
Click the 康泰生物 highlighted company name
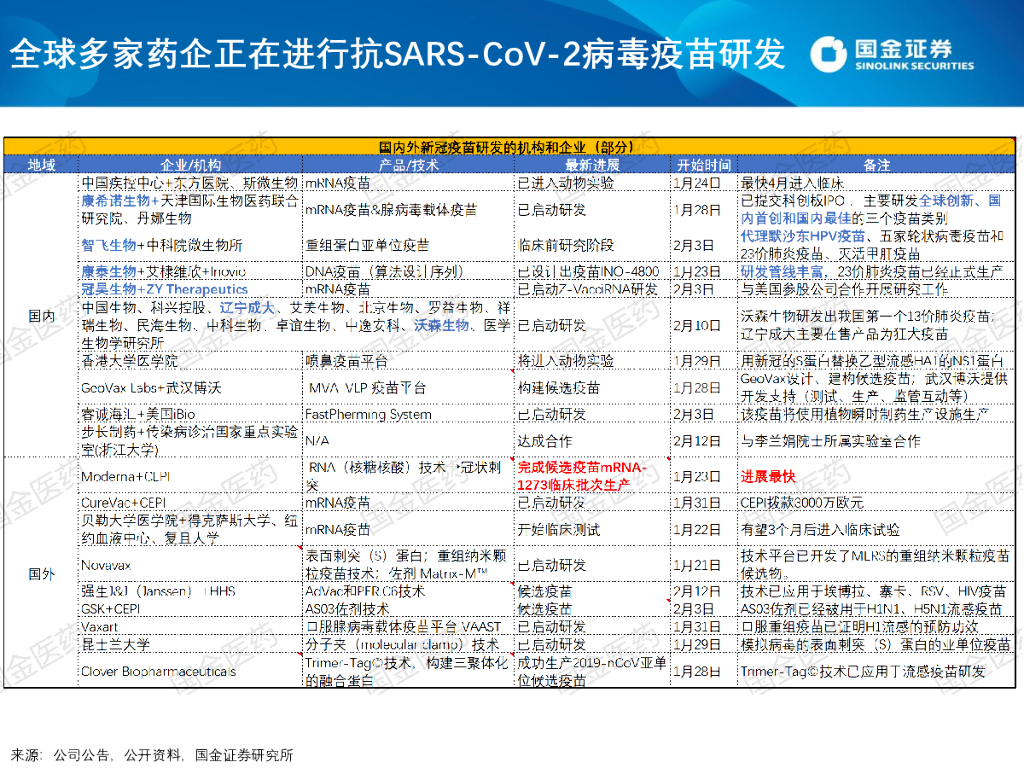coord(109,271)
